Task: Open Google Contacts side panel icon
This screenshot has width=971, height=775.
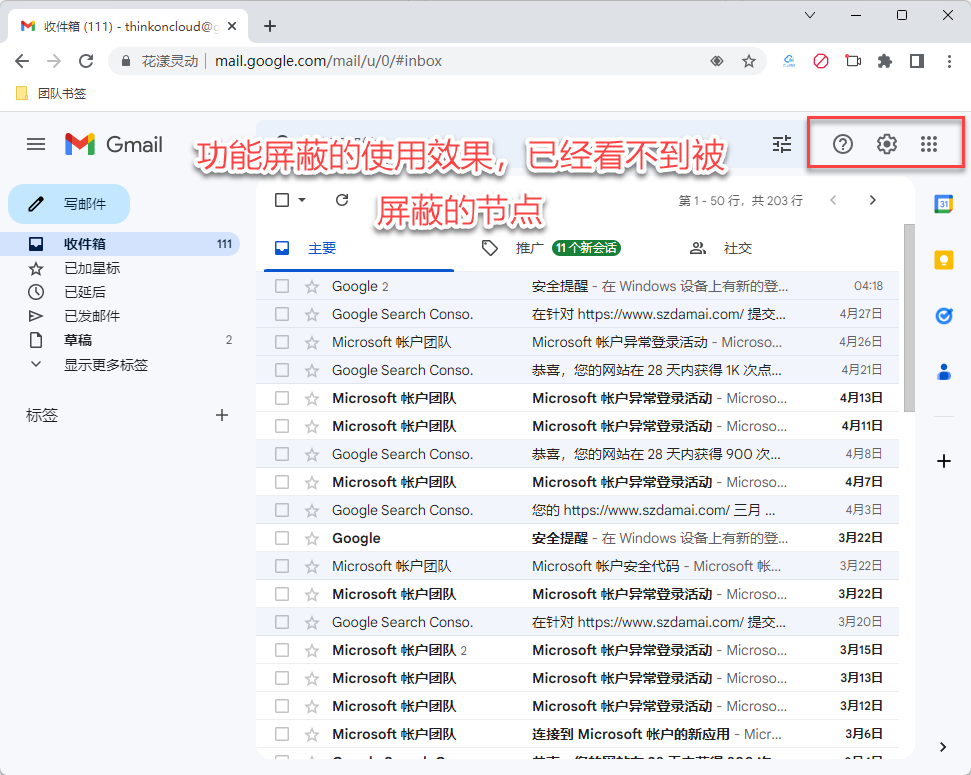Action: (944, 372)
